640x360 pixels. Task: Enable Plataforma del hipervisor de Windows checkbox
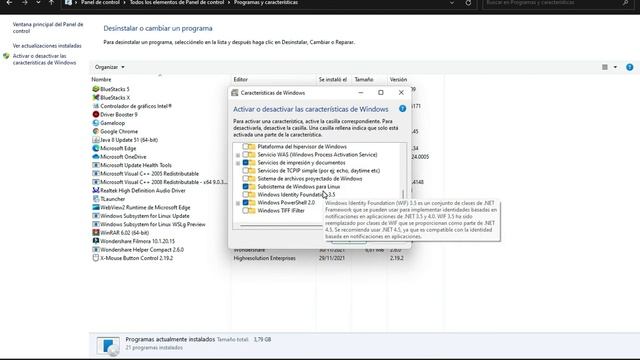pos(245,147)
